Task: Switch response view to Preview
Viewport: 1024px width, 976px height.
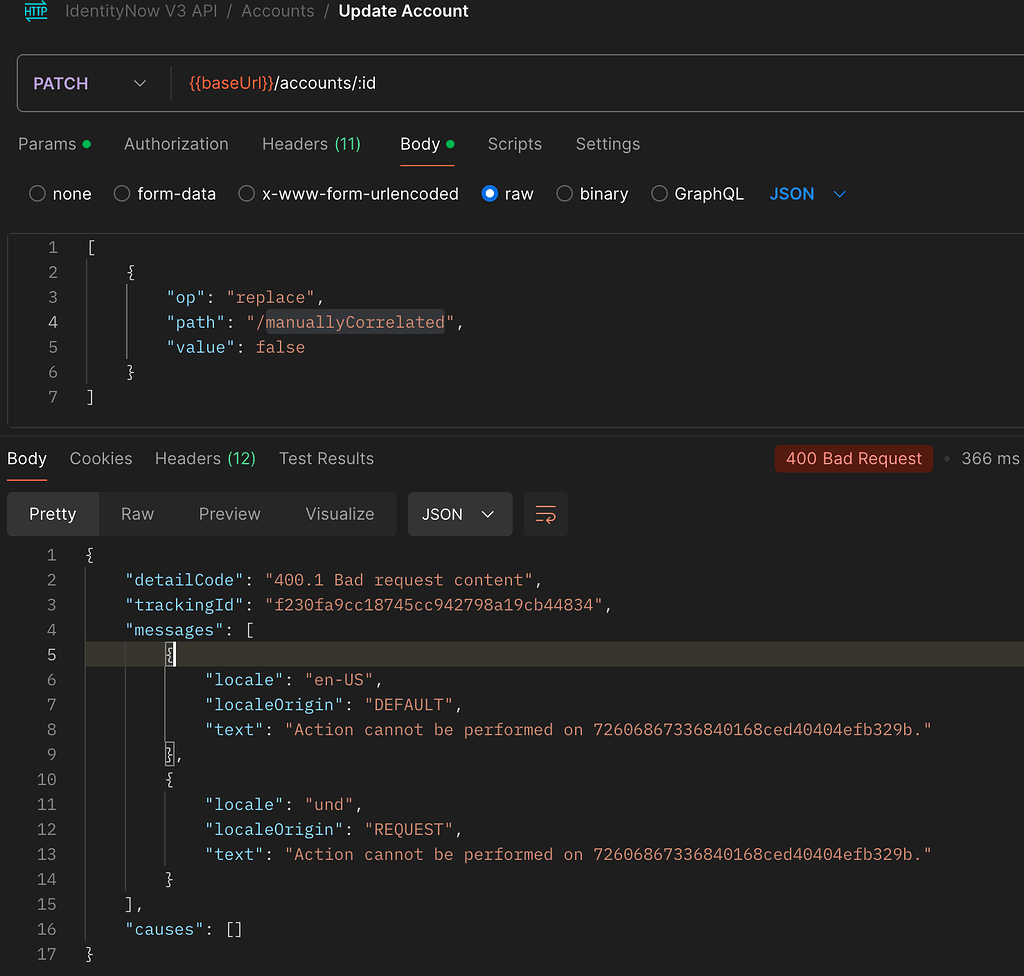Action: [229, 514]
